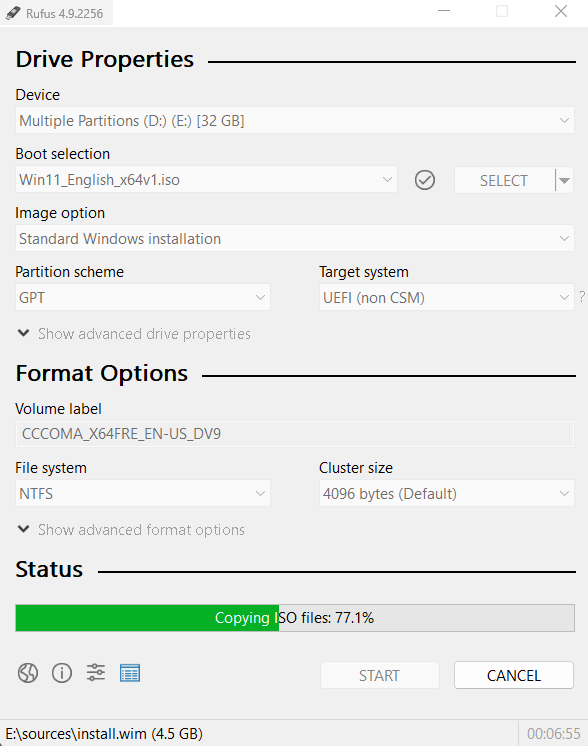588x746 pixels.
Task: Show the log window icon
Action: (130, 673)
